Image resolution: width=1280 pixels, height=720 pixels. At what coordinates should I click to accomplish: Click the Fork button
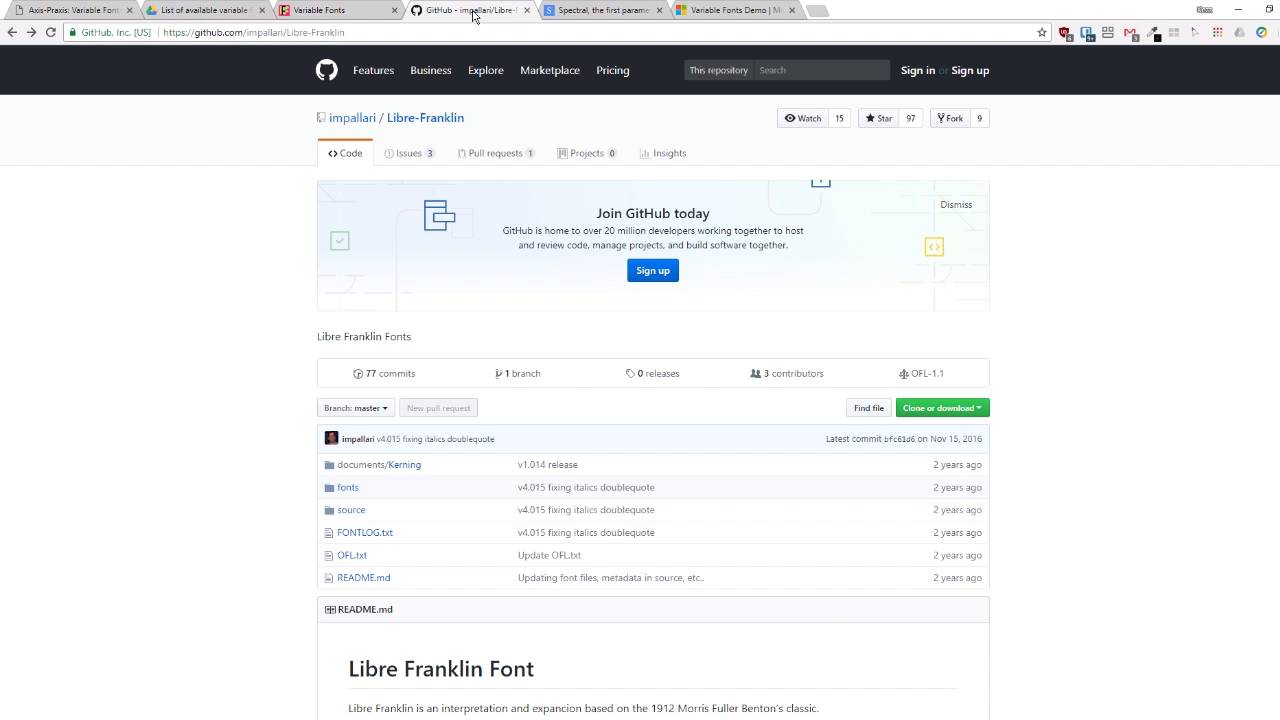pos(950,118)
